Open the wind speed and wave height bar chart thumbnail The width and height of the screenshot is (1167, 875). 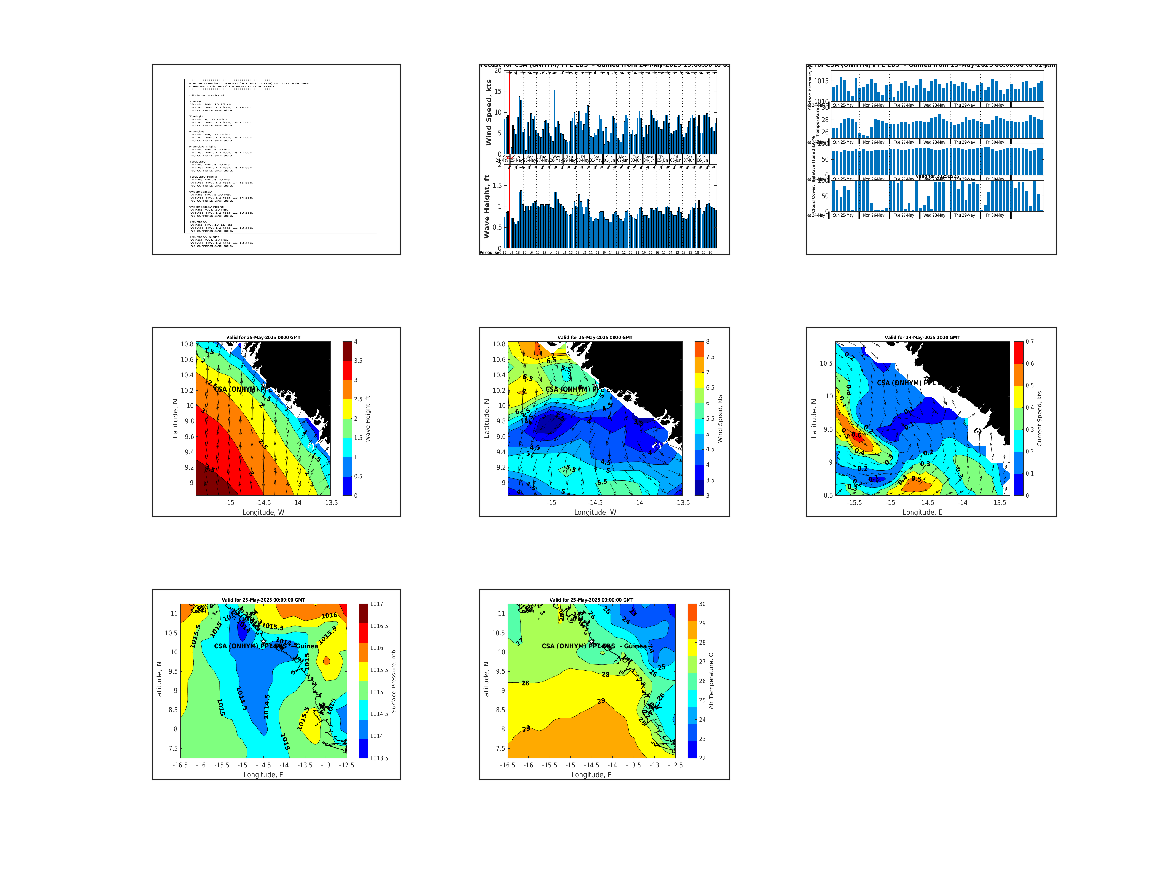tap(604, 159)
